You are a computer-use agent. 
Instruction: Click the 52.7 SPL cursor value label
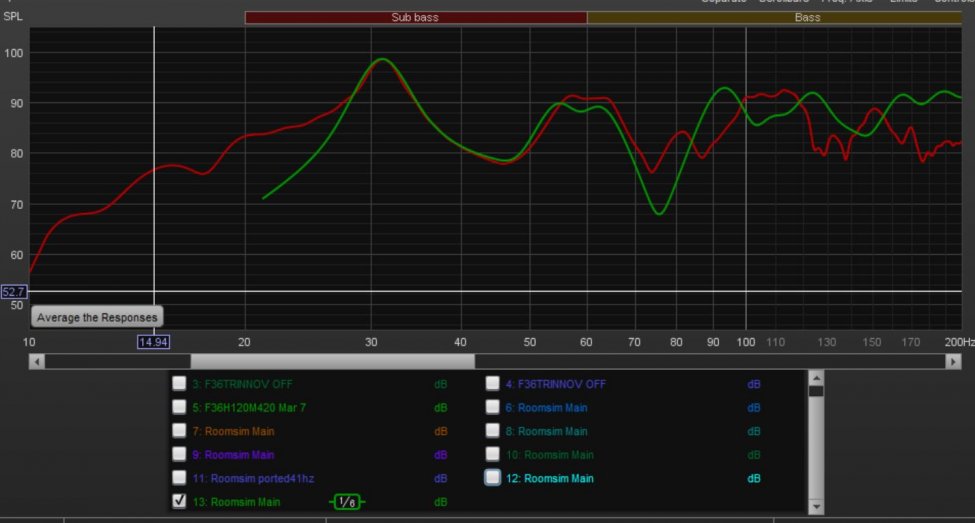coord(14,292)
